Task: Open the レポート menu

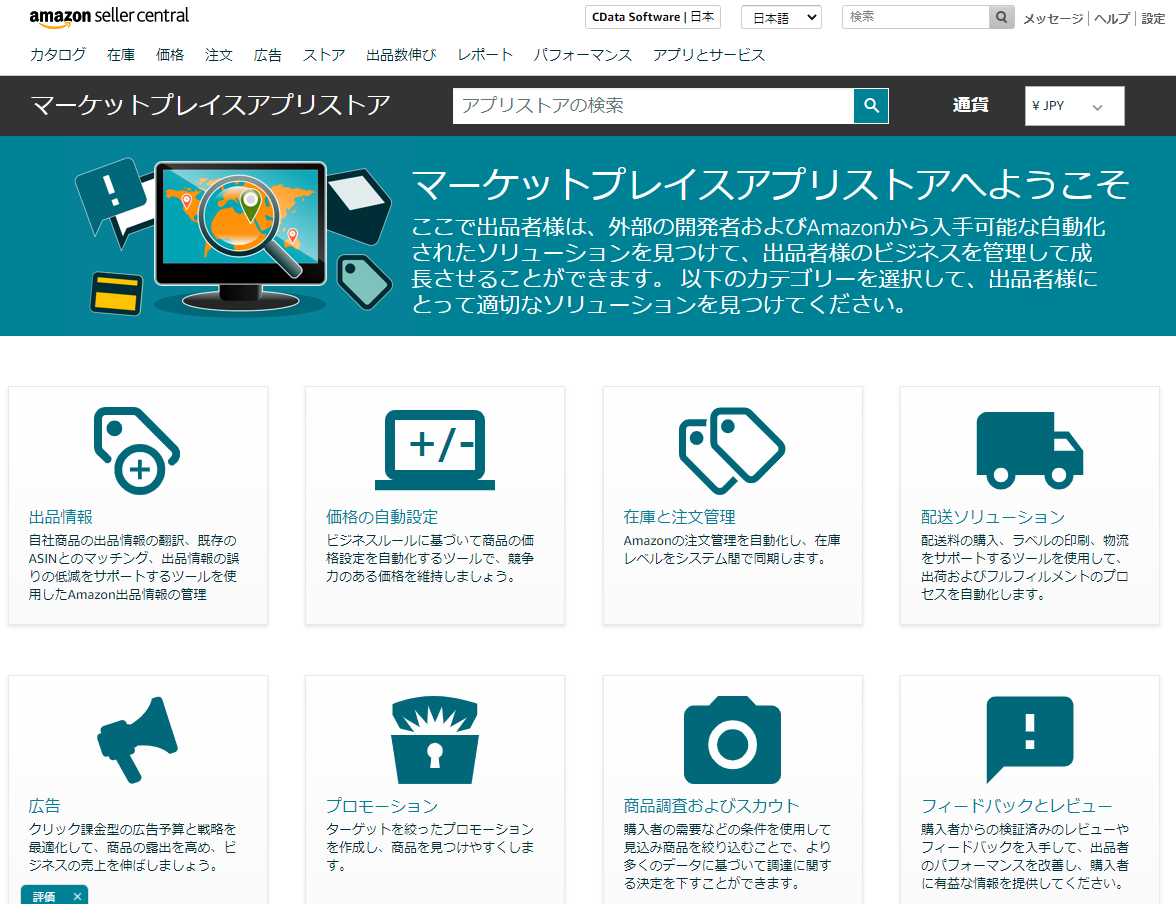Action: (485, 55)
